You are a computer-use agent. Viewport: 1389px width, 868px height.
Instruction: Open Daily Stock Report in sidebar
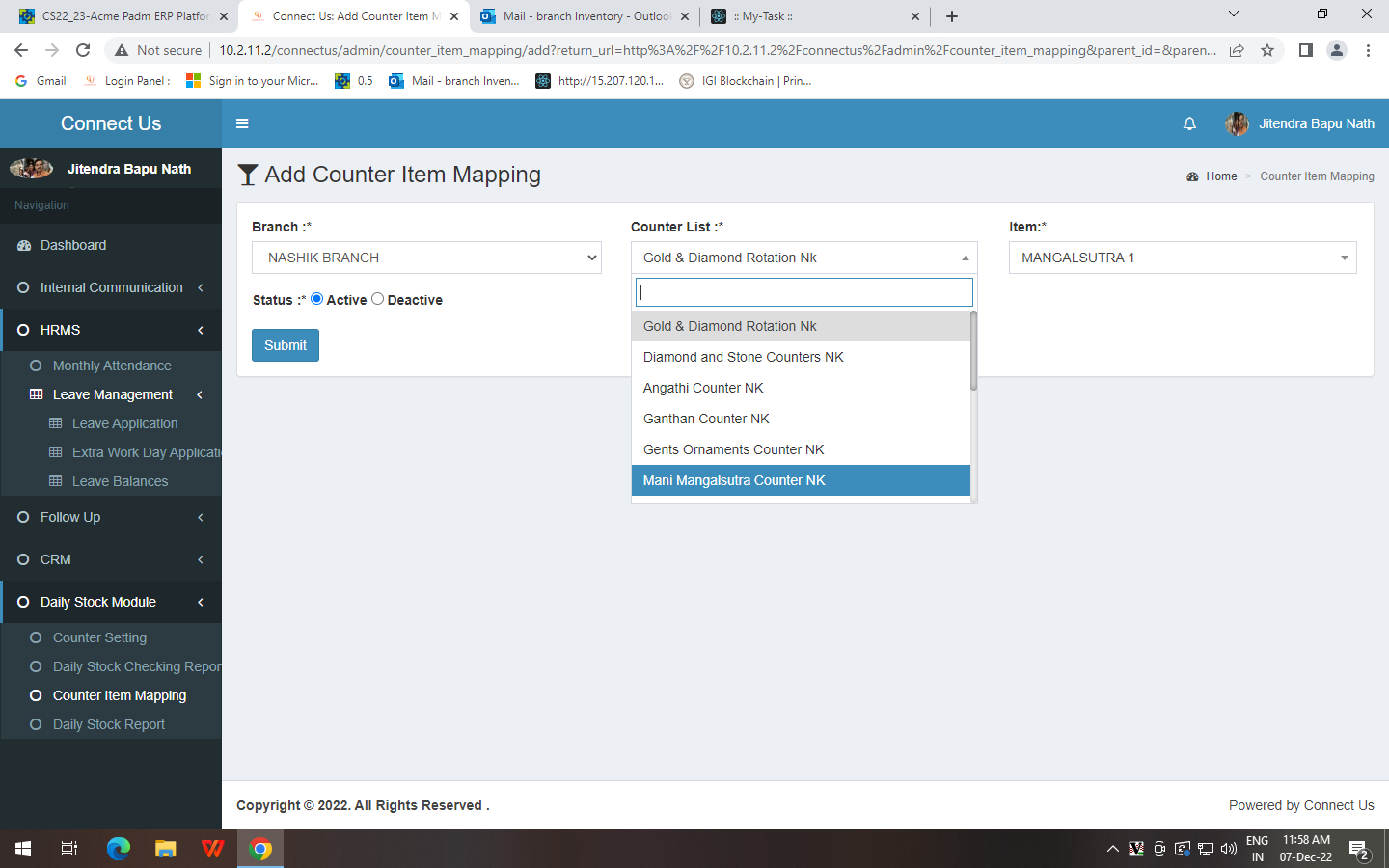click(x=109, y=724)
